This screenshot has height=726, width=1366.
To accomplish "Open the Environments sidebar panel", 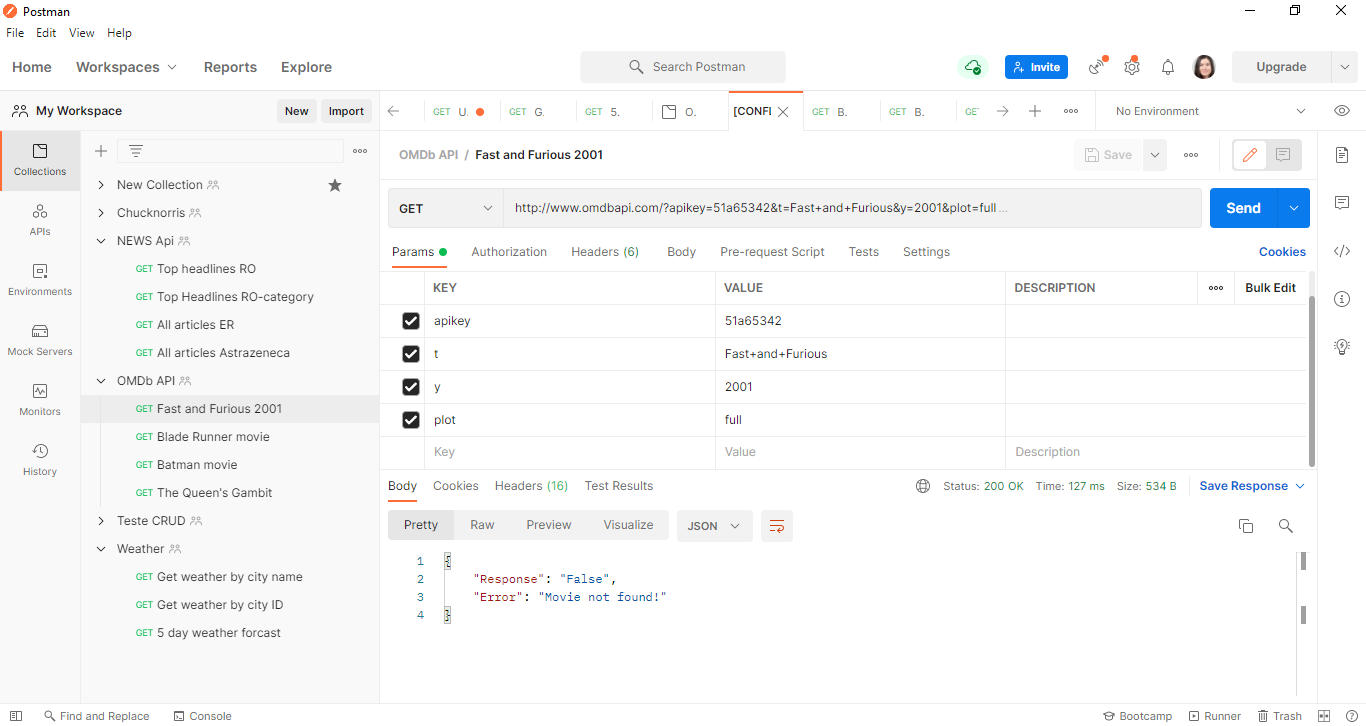I will (x=40, y=280).
